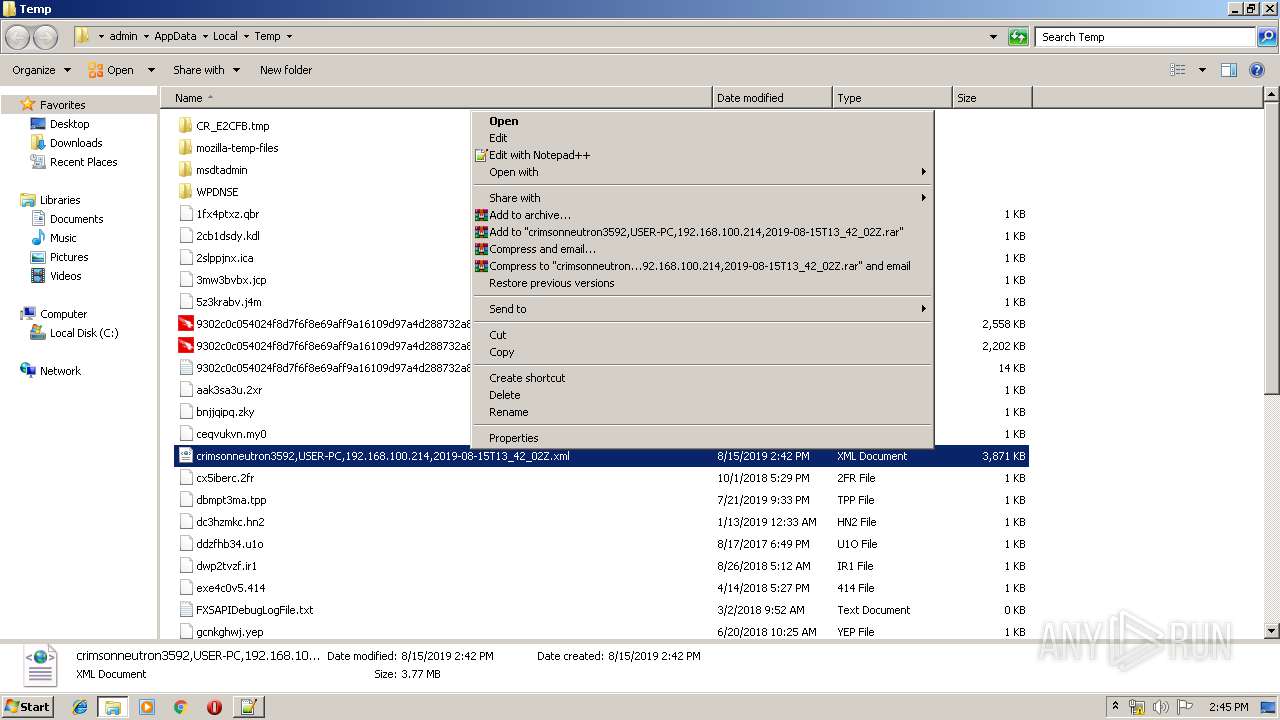Expand Open with submenu
The image size is (1280, 720).
pos(702,172)
